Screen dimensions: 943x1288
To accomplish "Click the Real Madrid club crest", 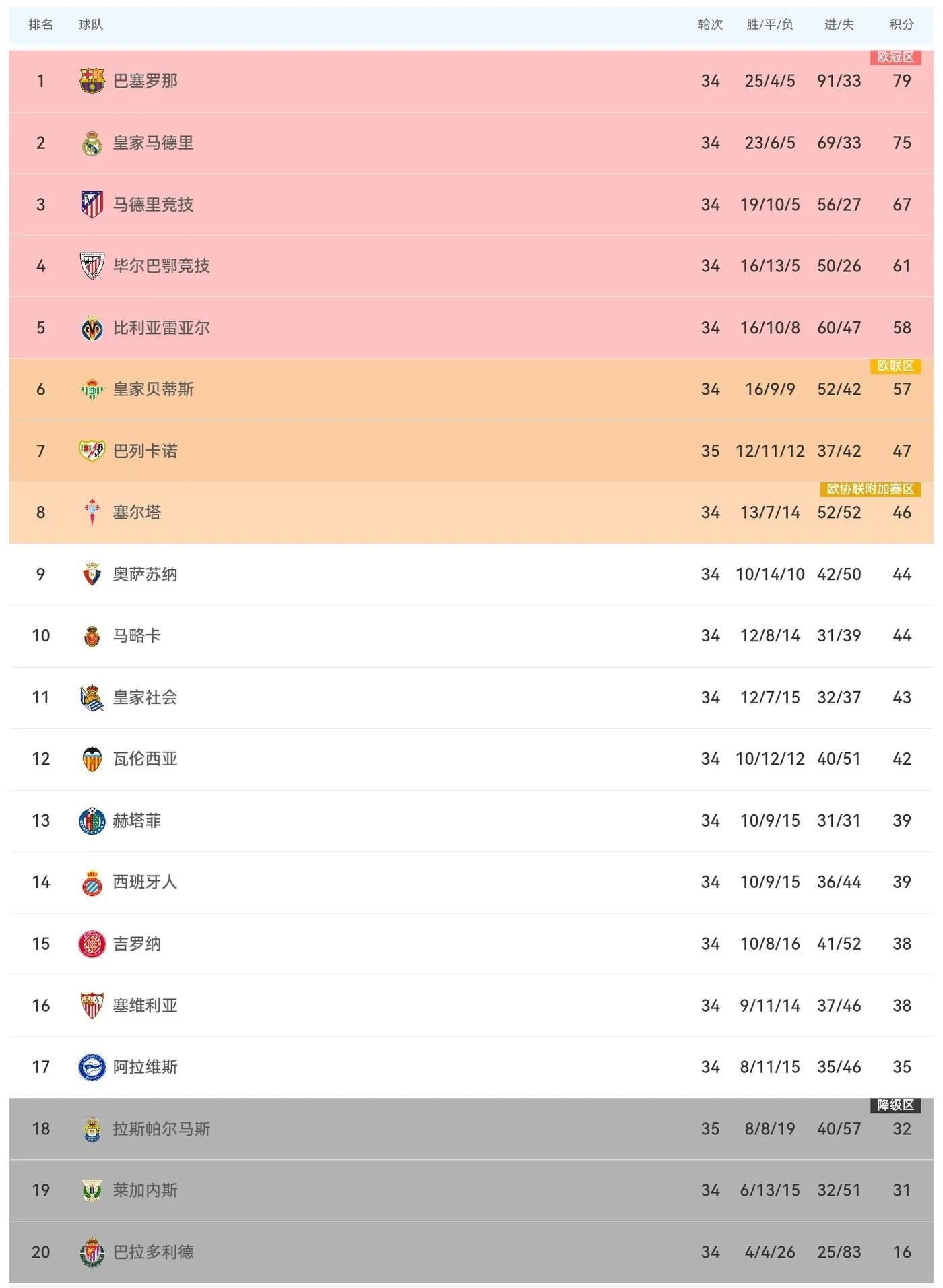I will coord(92,143).
